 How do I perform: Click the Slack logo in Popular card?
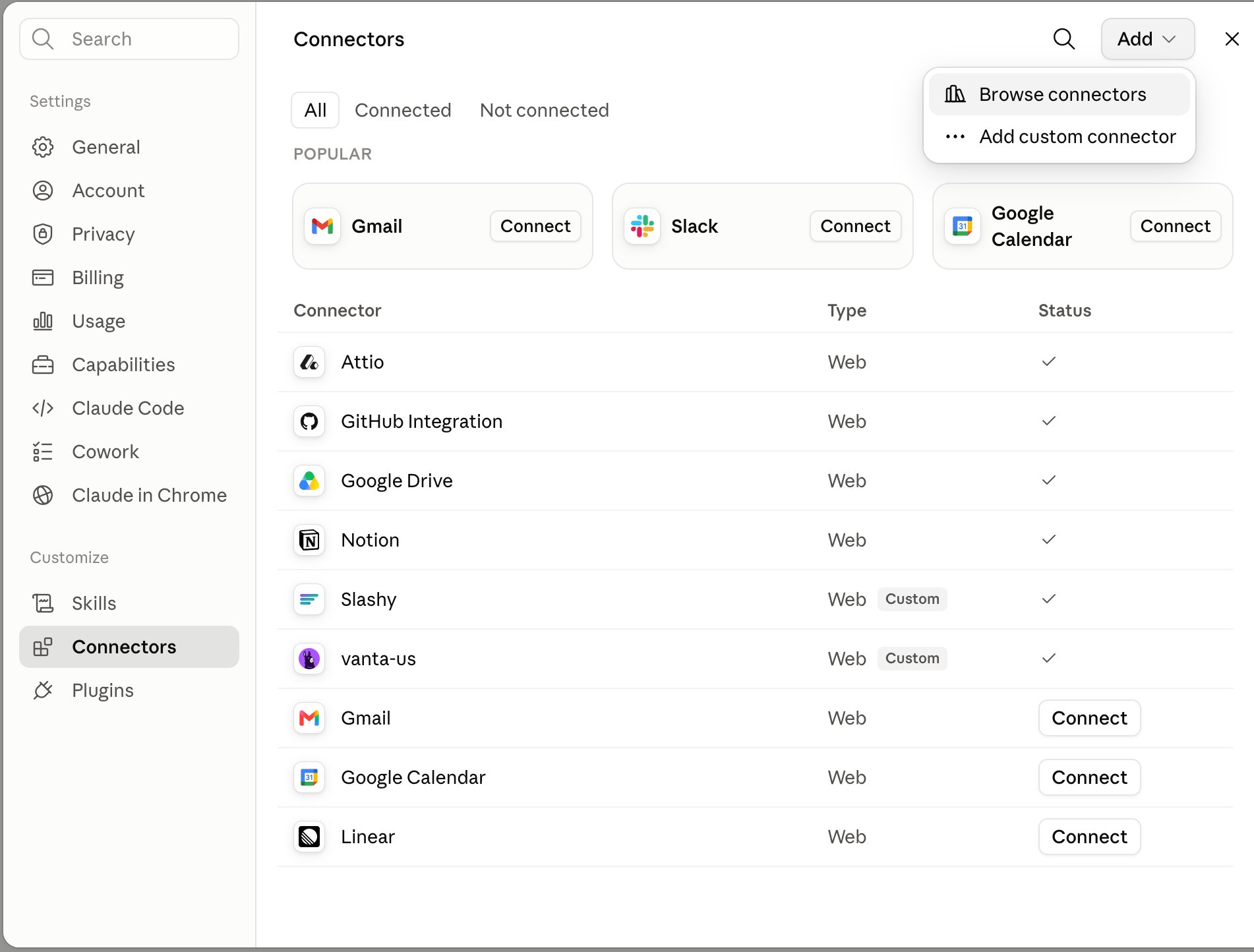(642, 226)
